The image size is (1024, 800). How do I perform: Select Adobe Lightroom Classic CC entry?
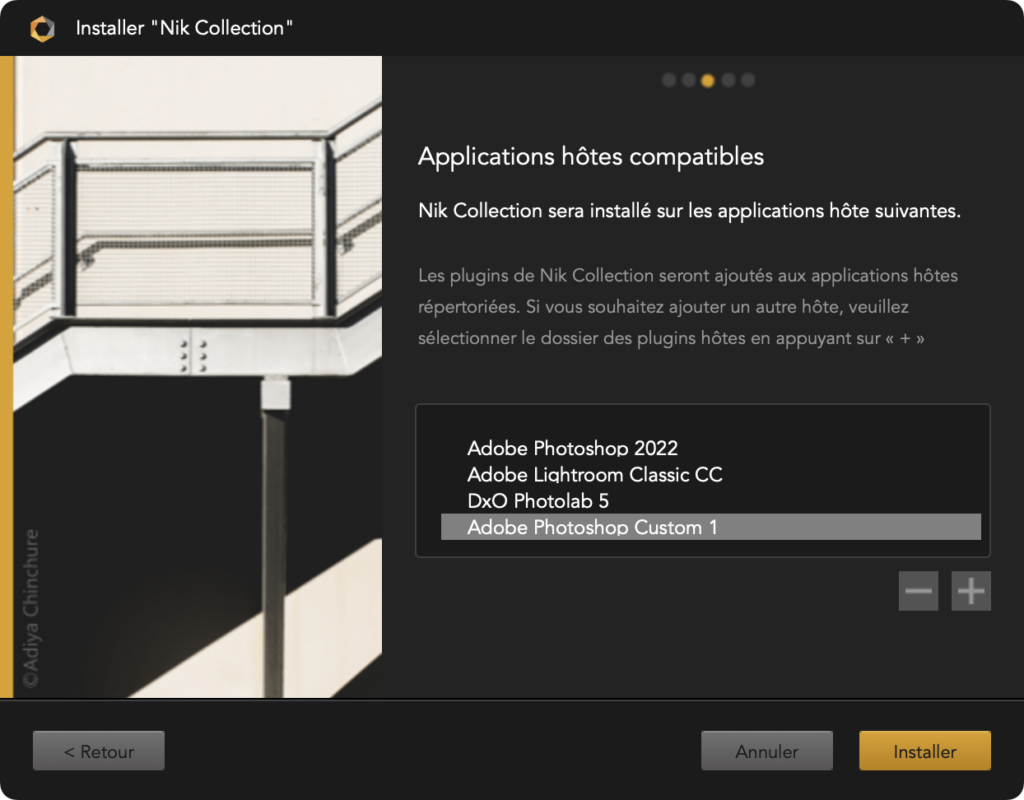pos(711,474)
